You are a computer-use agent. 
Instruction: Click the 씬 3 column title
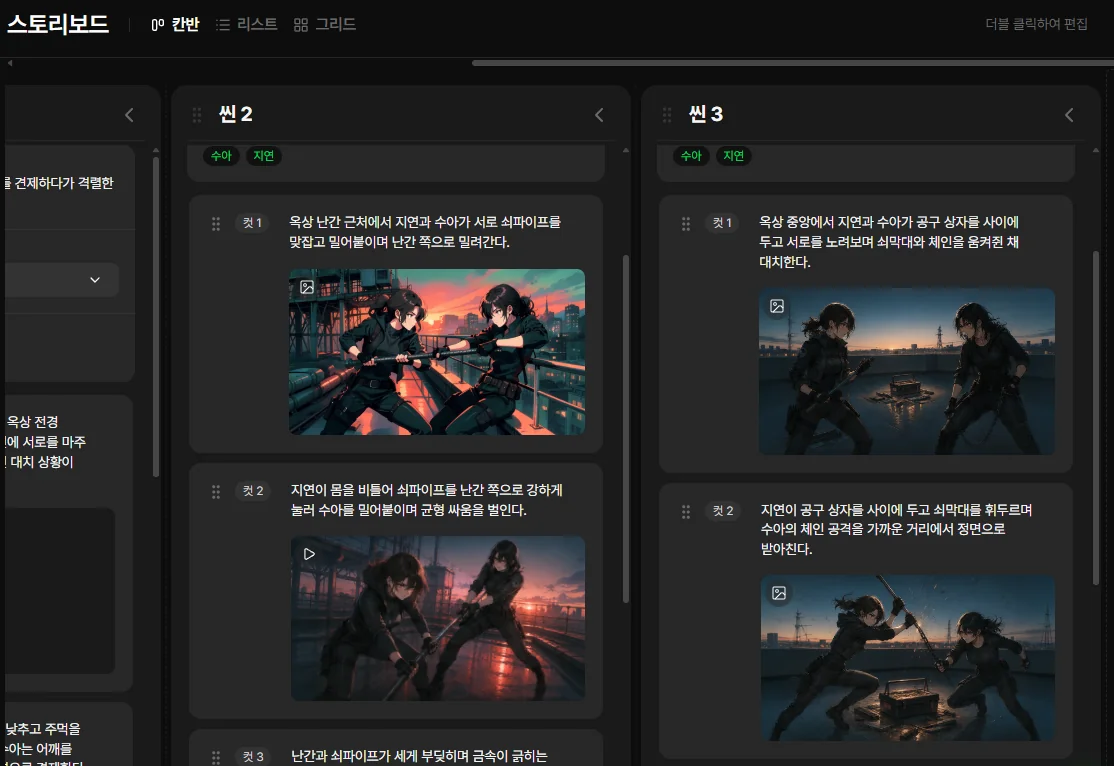[706, 114]
